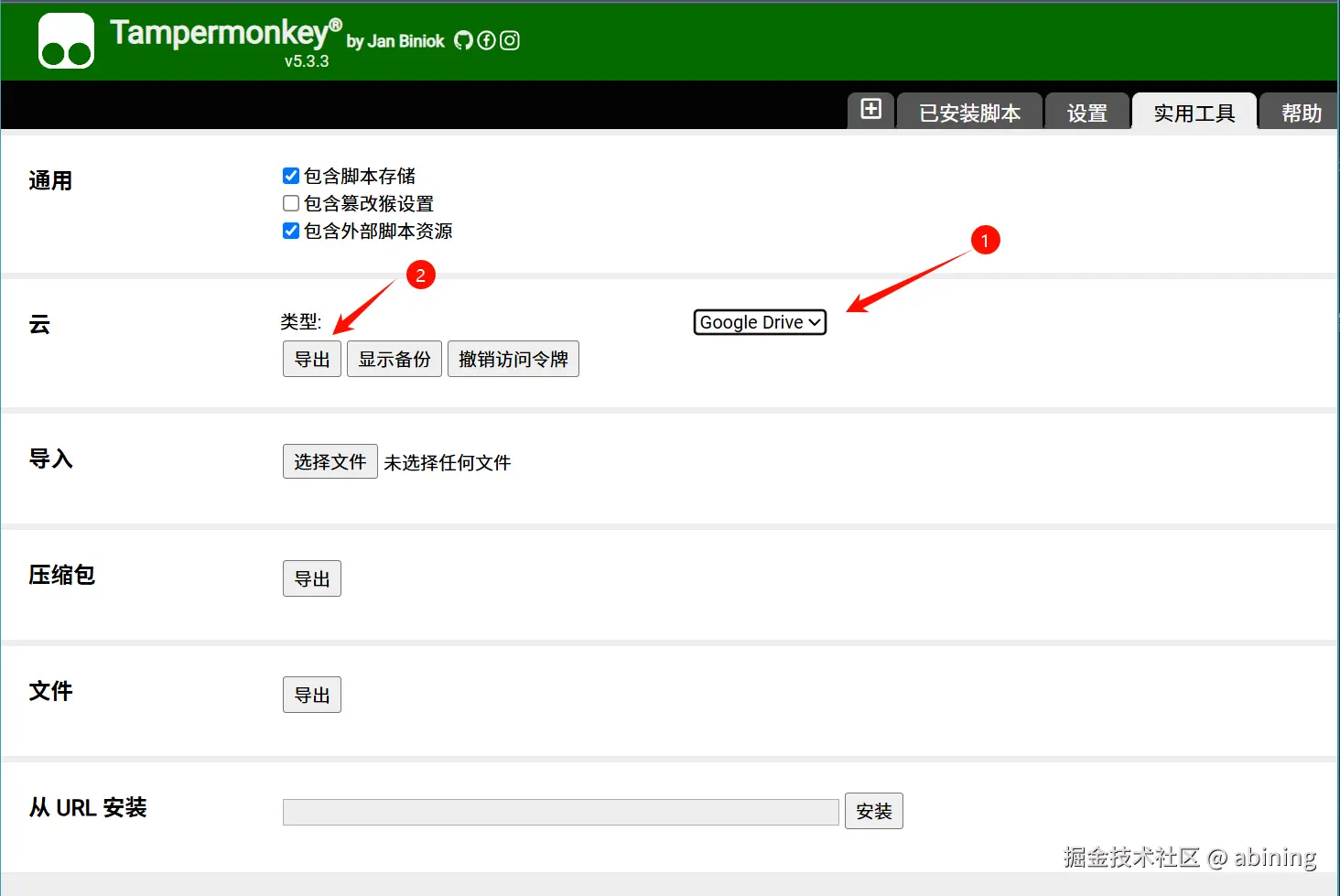This screenshot has width=1340, height=896.
Task: Click the add new script plus icon
Action: coord(871,109)
